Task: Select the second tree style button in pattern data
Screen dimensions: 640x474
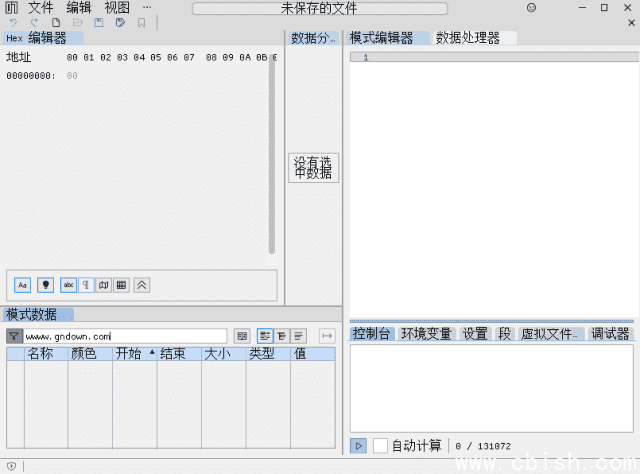Action: click(282, 336)
